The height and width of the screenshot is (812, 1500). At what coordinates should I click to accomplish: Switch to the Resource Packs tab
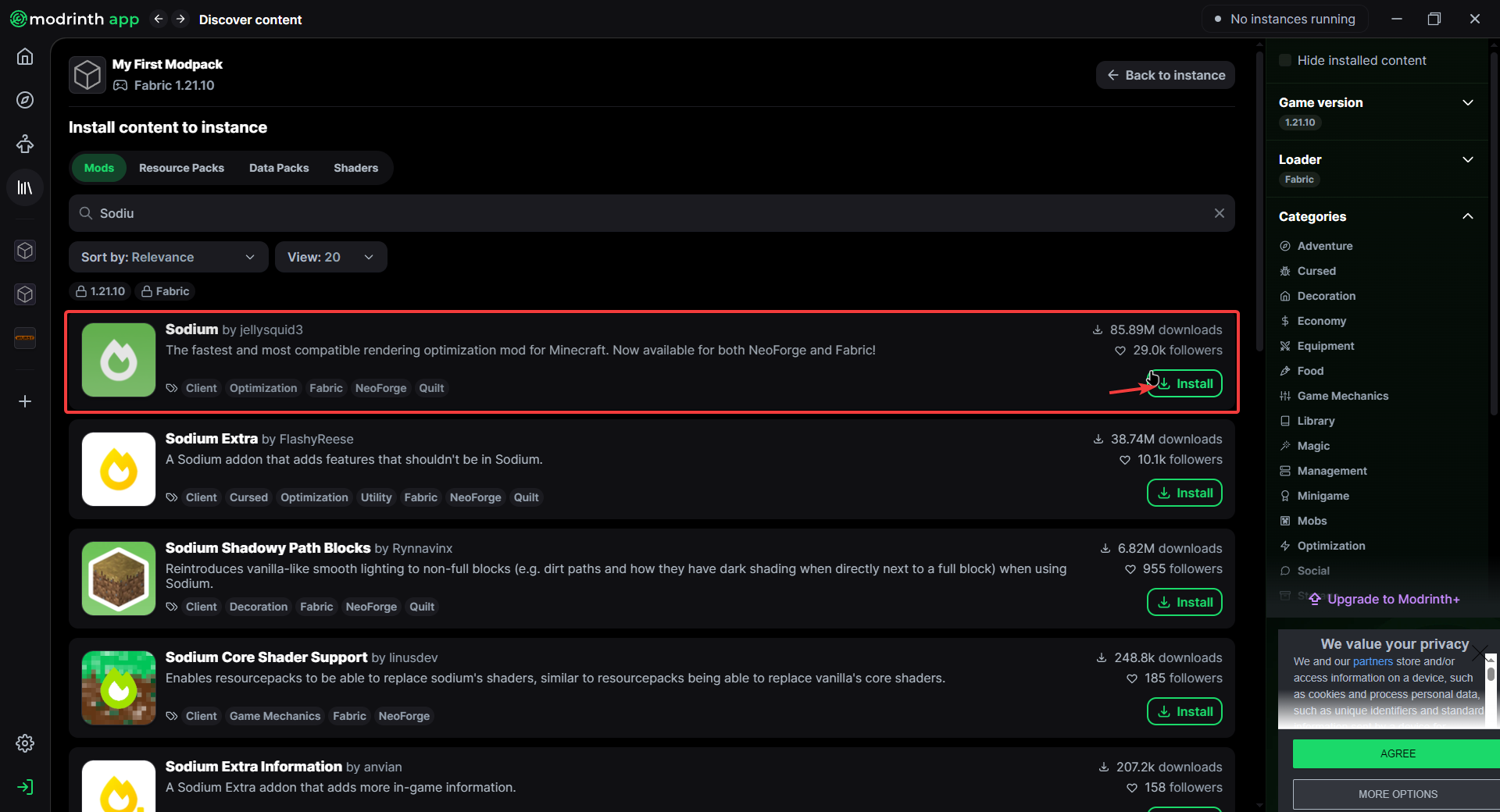point(181,168)
